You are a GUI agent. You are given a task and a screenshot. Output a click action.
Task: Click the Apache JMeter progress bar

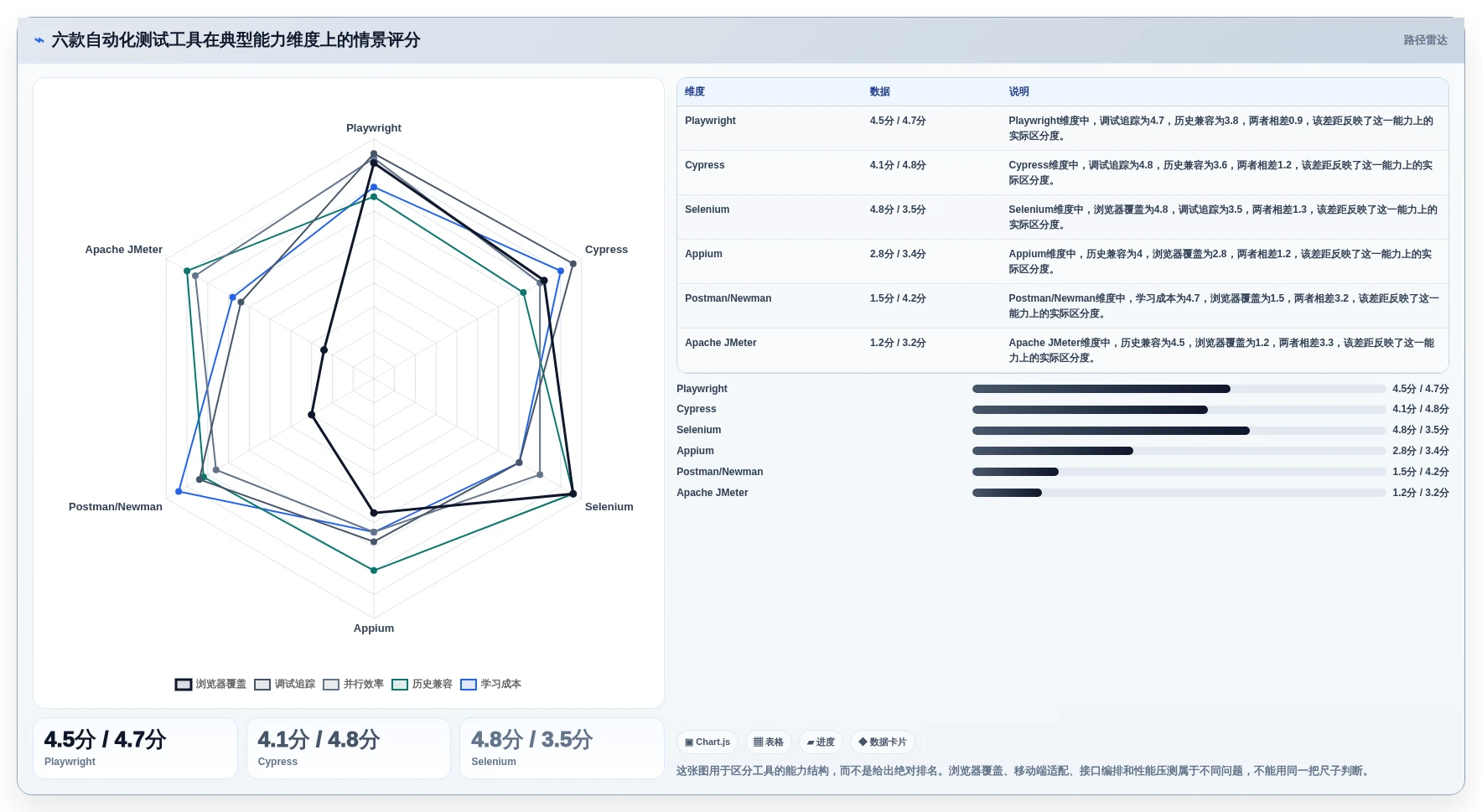coord(1179,493)
